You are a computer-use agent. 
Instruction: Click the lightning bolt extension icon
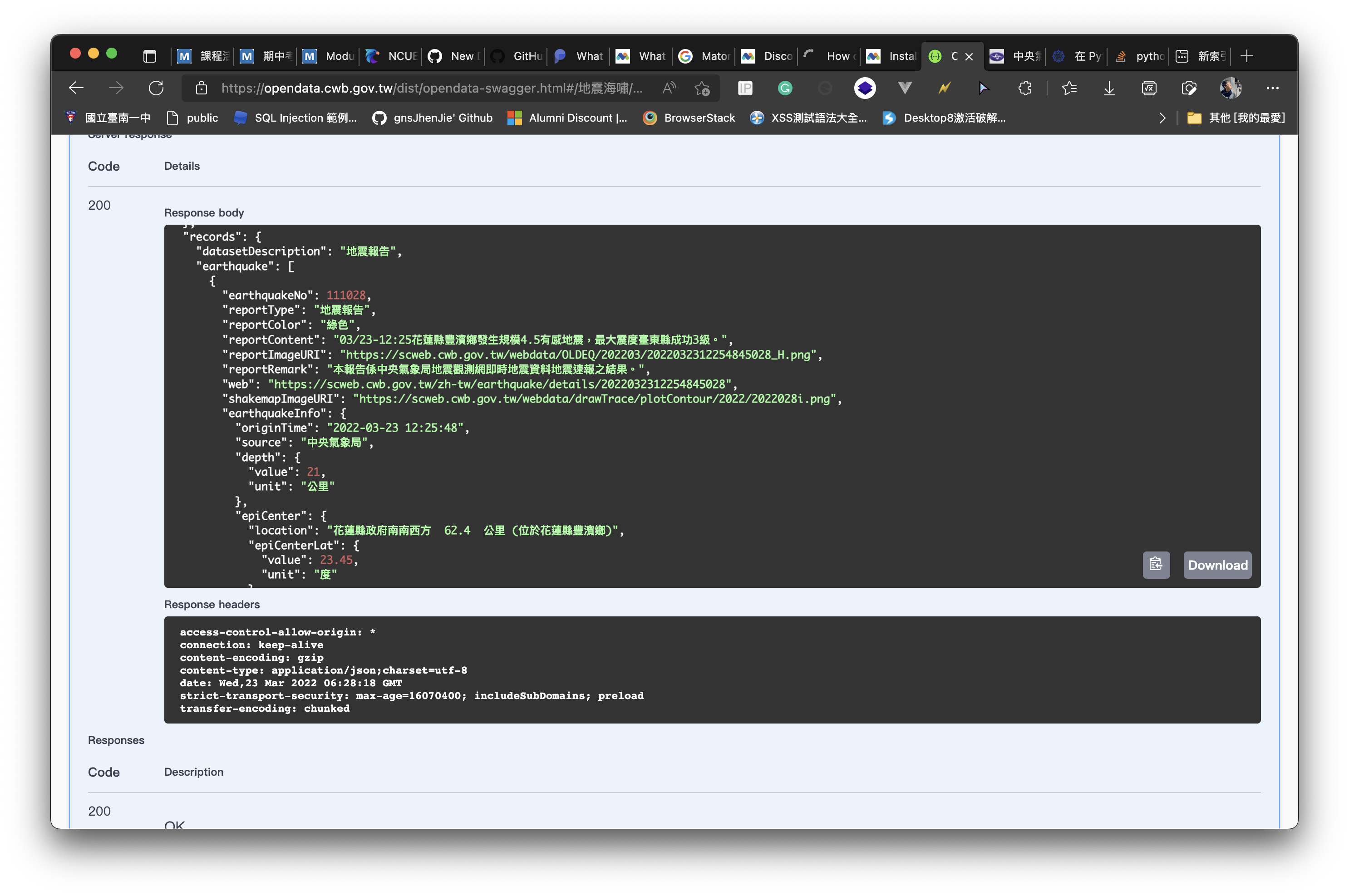pyautogui.click(x=945, y=88)
